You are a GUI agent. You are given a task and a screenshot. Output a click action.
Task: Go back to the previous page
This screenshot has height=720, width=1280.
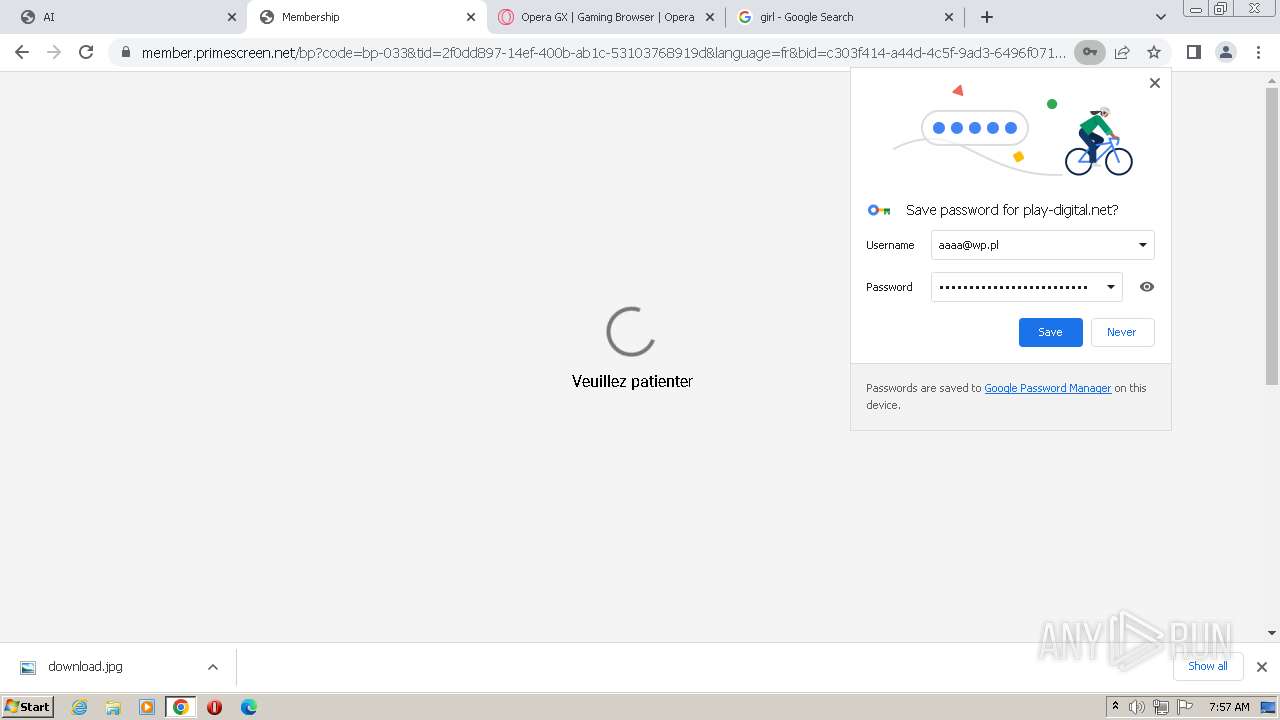(22, 52)
